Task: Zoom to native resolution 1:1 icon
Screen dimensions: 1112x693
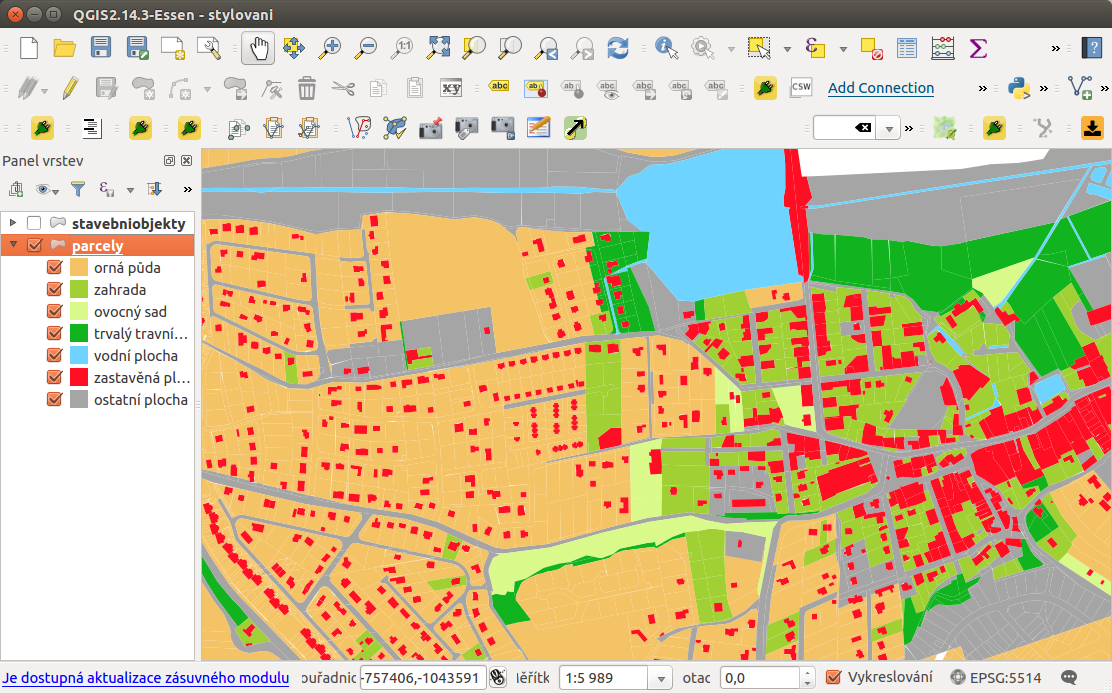Action: click(402, 48)
